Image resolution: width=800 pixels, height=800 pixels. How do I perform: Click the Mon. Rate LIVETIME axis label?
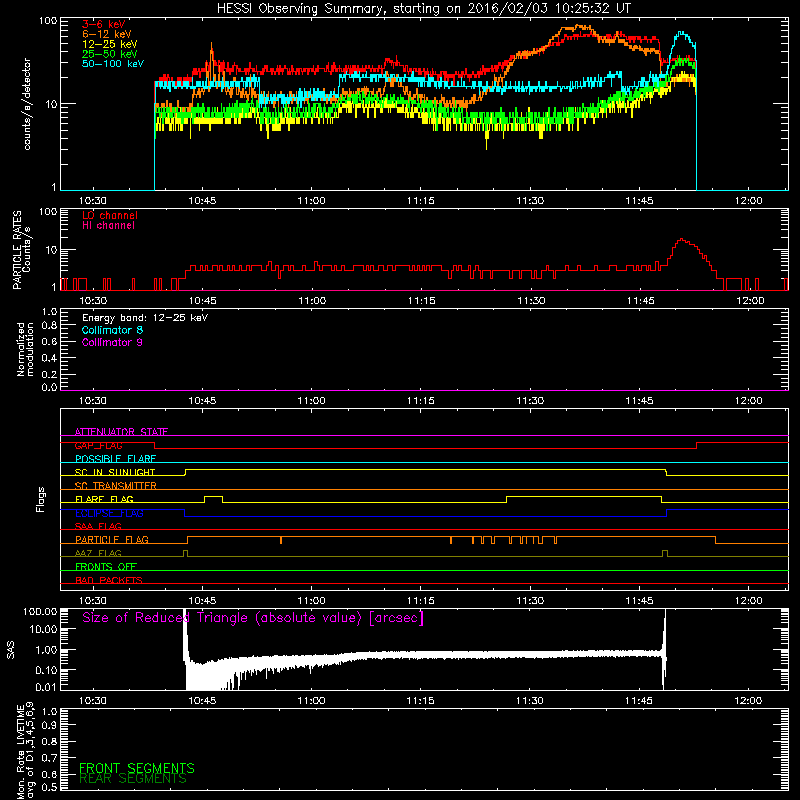click(x=25, y=751)
